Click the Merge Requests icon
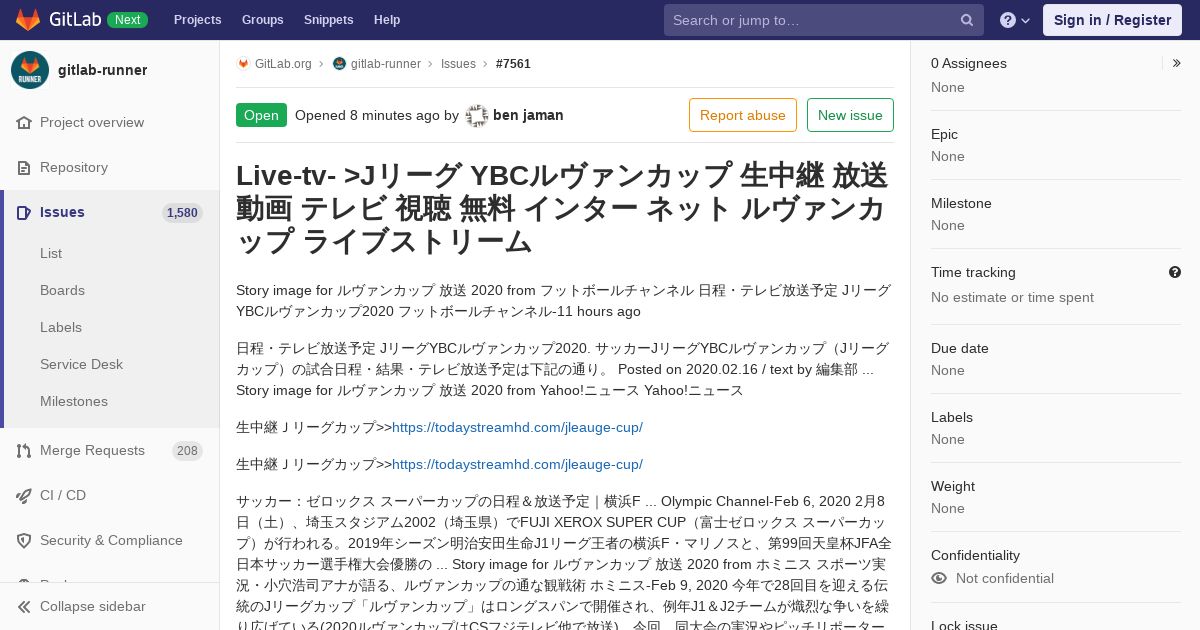1200x630 pixels. pos(24,450)
